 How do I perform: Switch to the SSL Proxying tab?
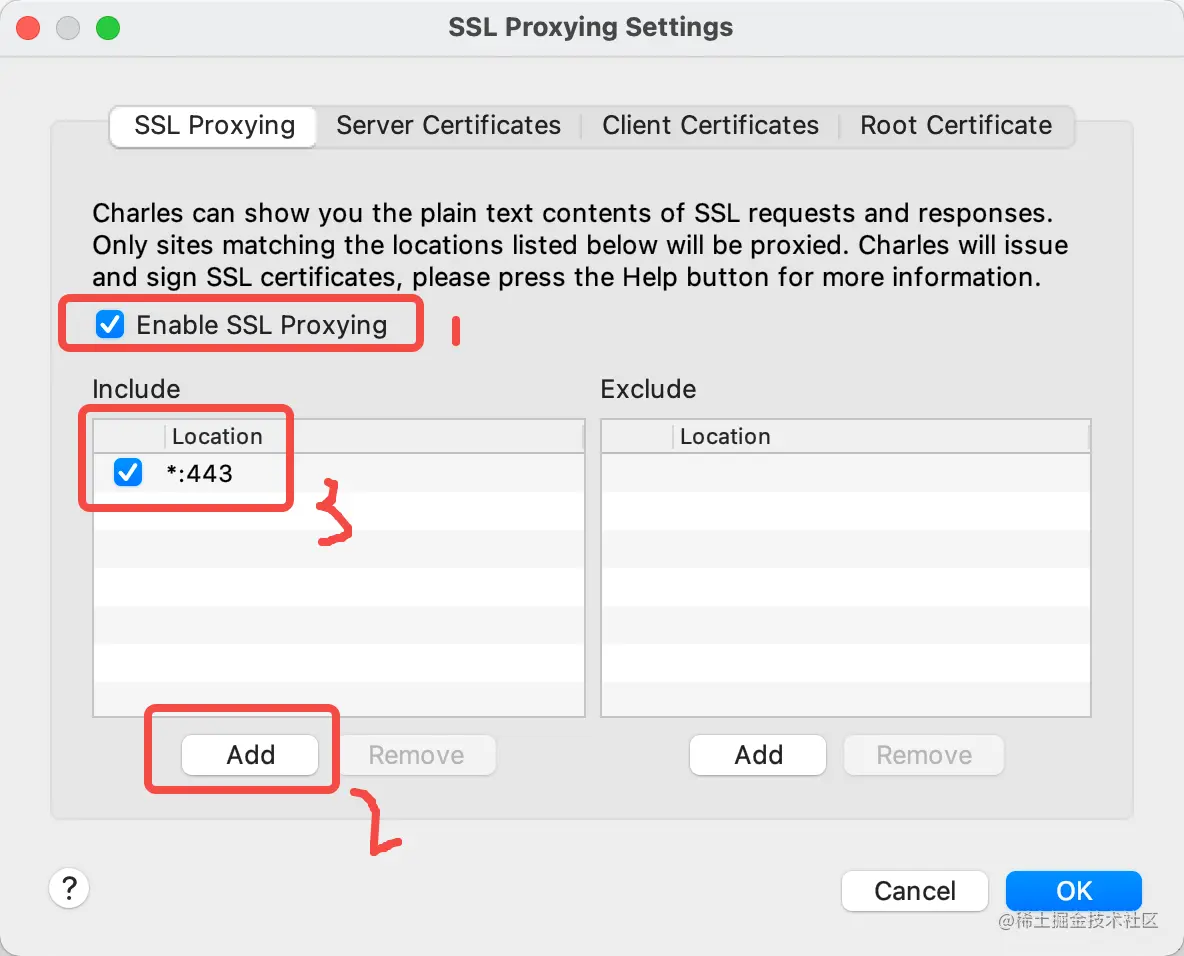point(214,126)
